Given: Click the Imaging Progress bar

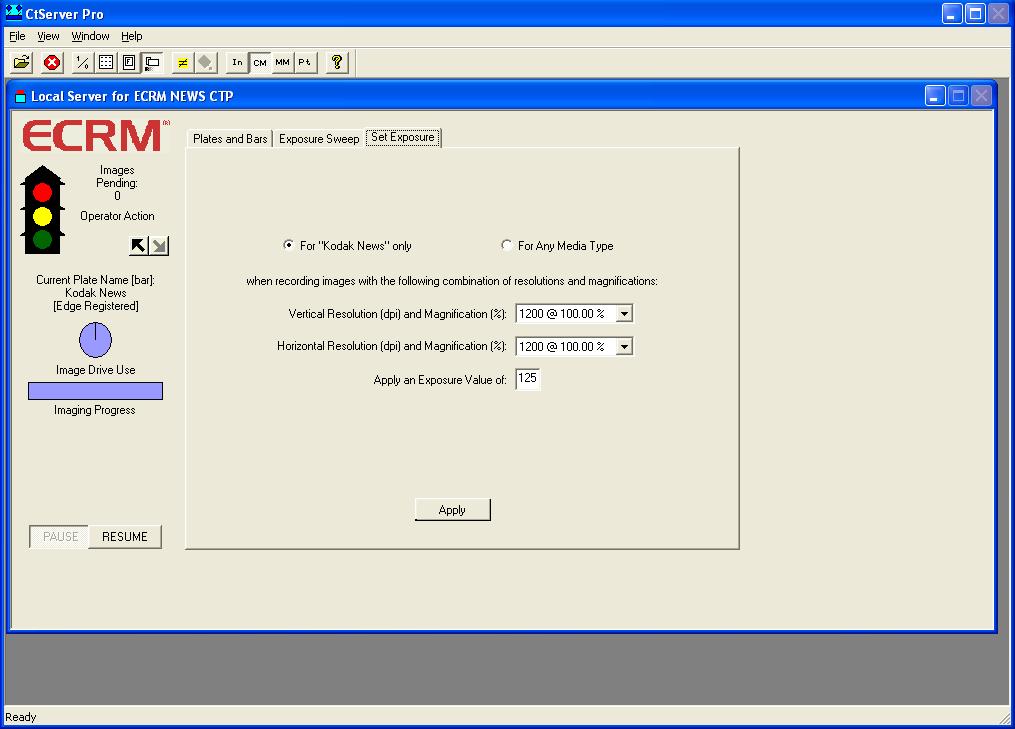Looking at the screenshot, I should click(x=95, y=391).
